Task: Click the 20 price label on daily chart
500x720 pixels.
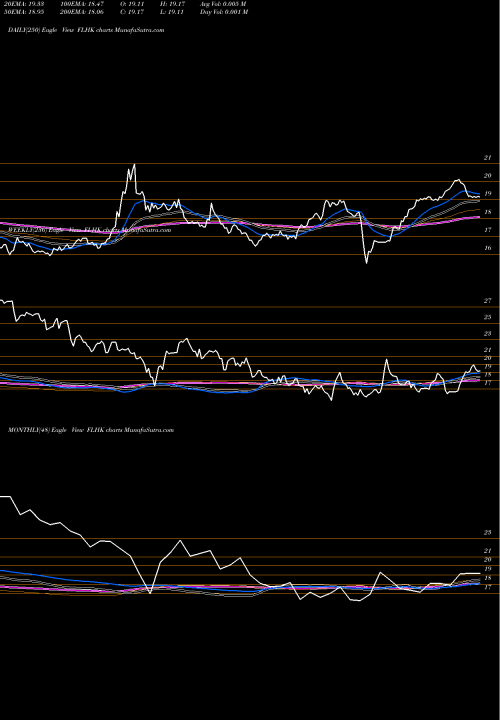Action: 488,175
